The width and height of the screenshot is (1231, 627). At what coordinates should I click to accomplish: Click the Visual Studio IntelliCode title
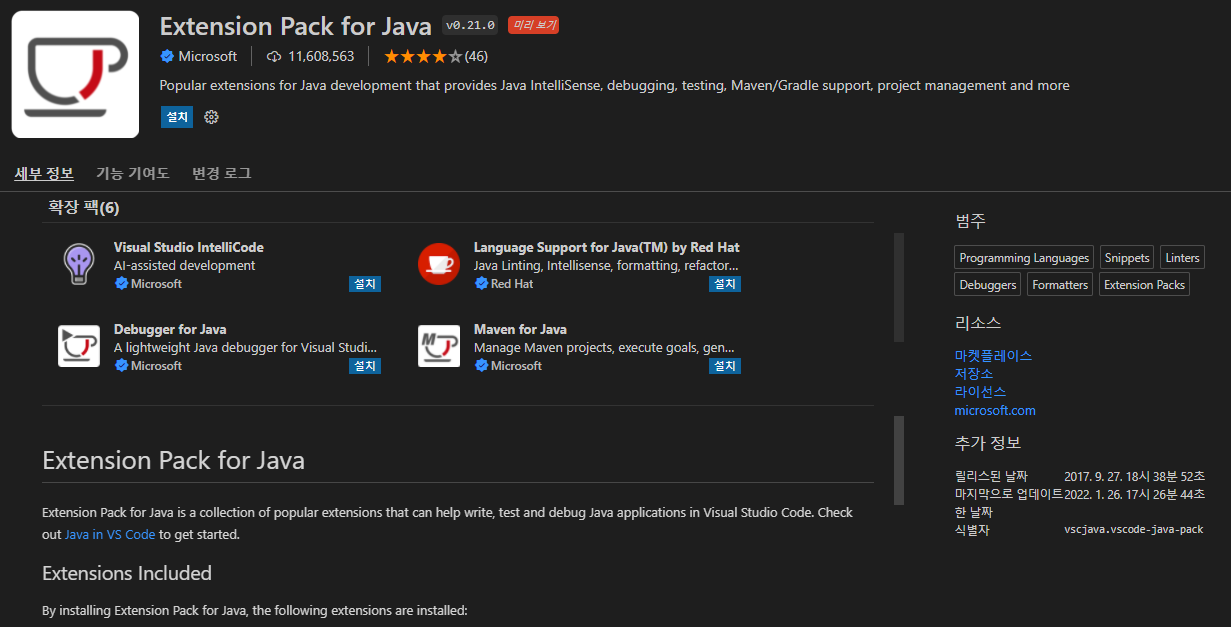189,247
